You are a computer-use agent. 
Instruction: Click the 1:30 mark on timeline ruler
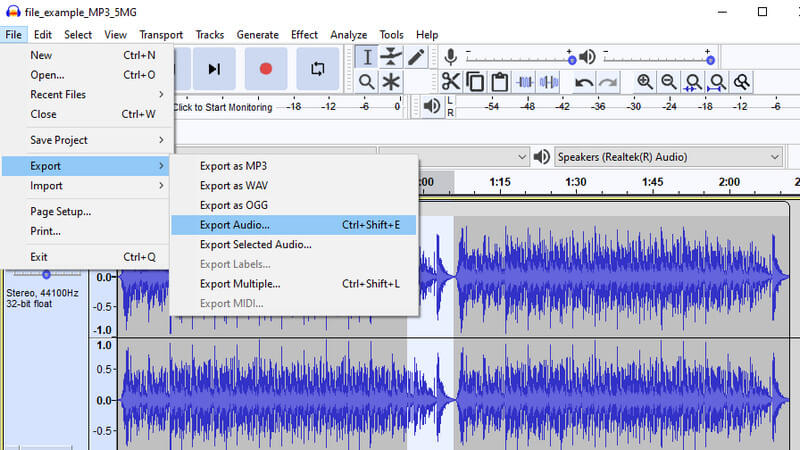coord(576,182)
